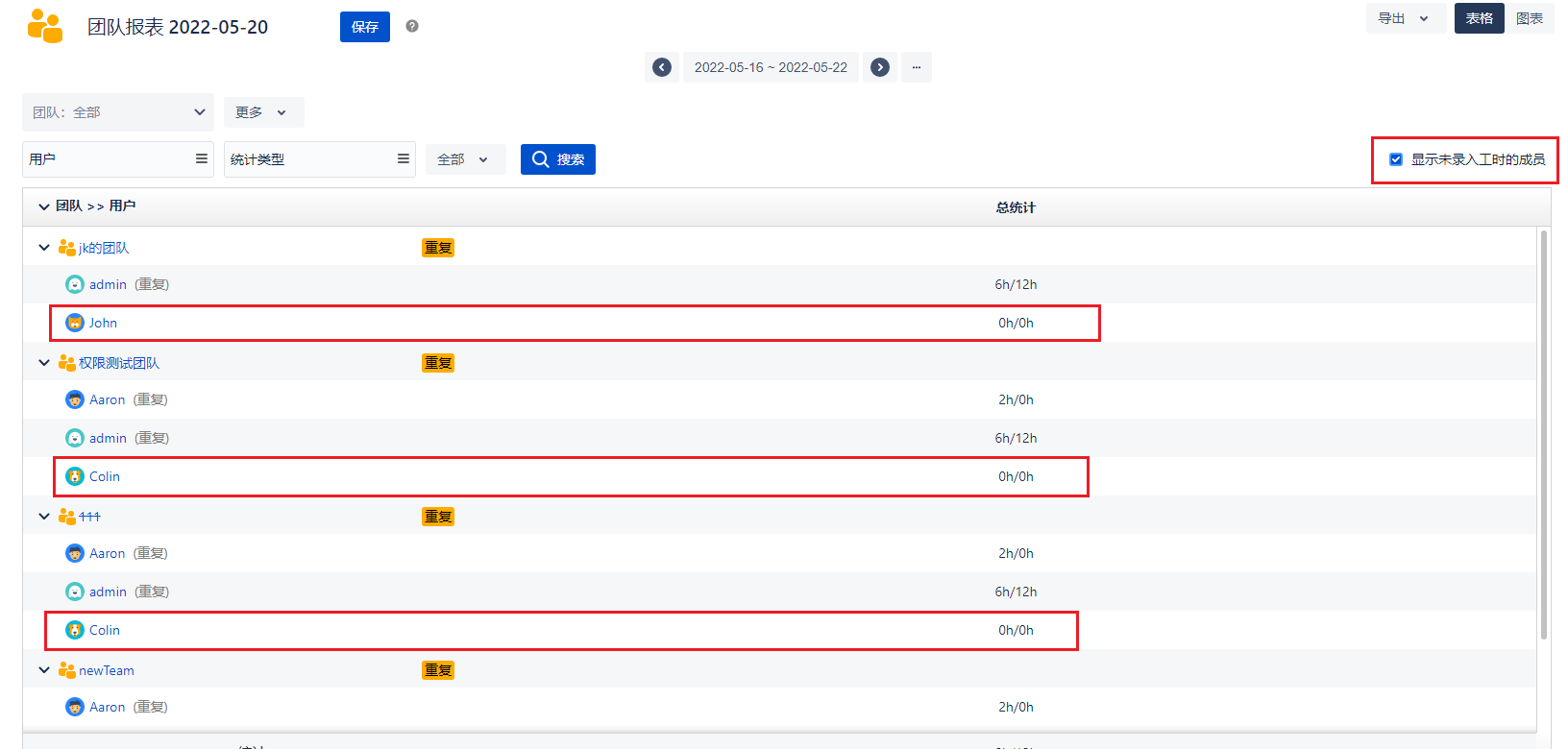Expand the 更多 filter dropdown

click(x=263, y=112)
